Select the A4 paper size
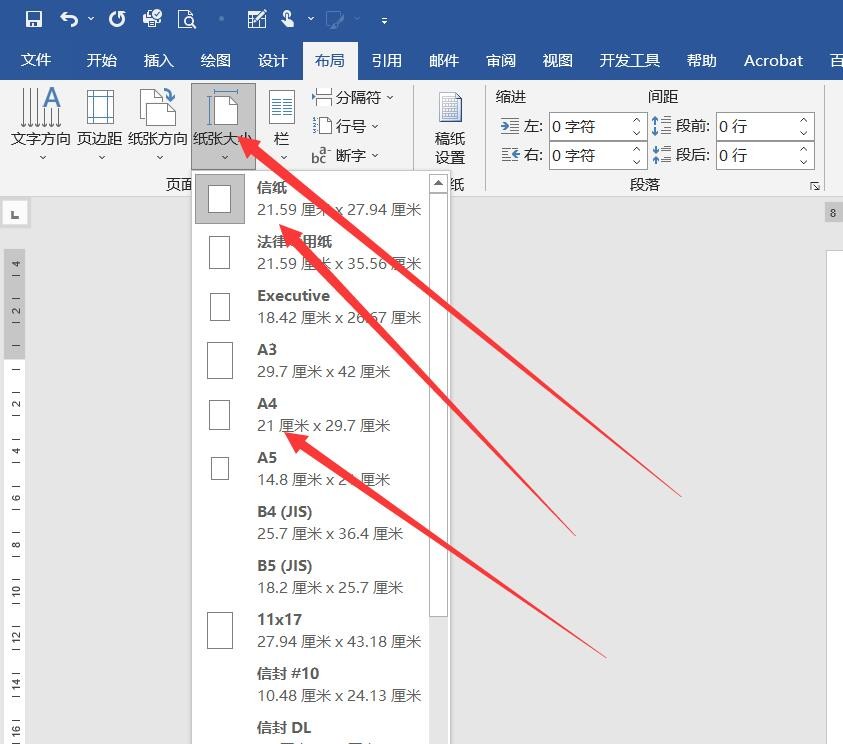843x744 pixels. (300, 414)
